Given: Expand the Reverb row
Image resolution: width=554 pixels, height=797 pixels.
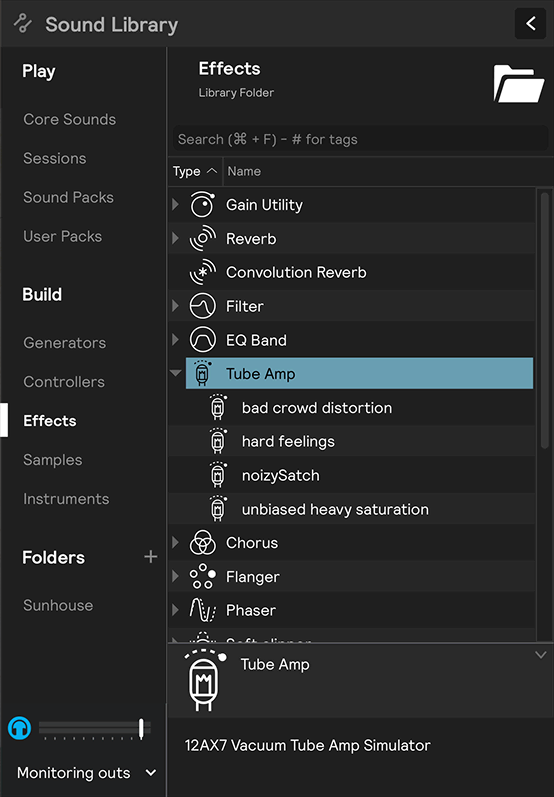Looking at the screenshot, I should coord(175,238).
